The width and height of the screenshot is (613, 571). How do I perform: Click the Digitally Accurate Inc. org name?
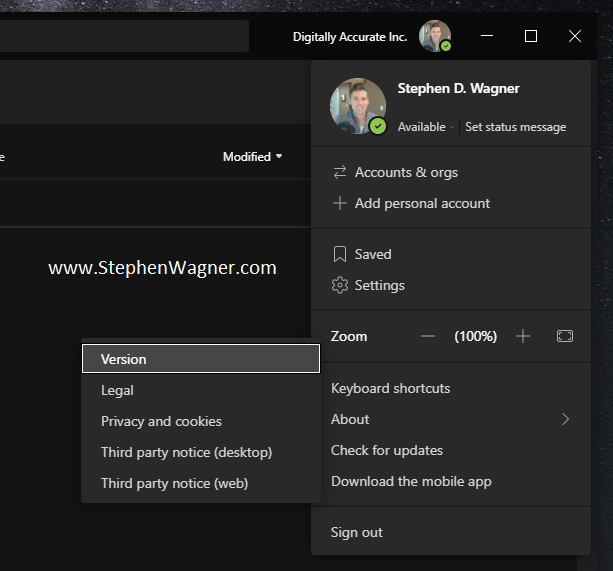tap(350, 37)
